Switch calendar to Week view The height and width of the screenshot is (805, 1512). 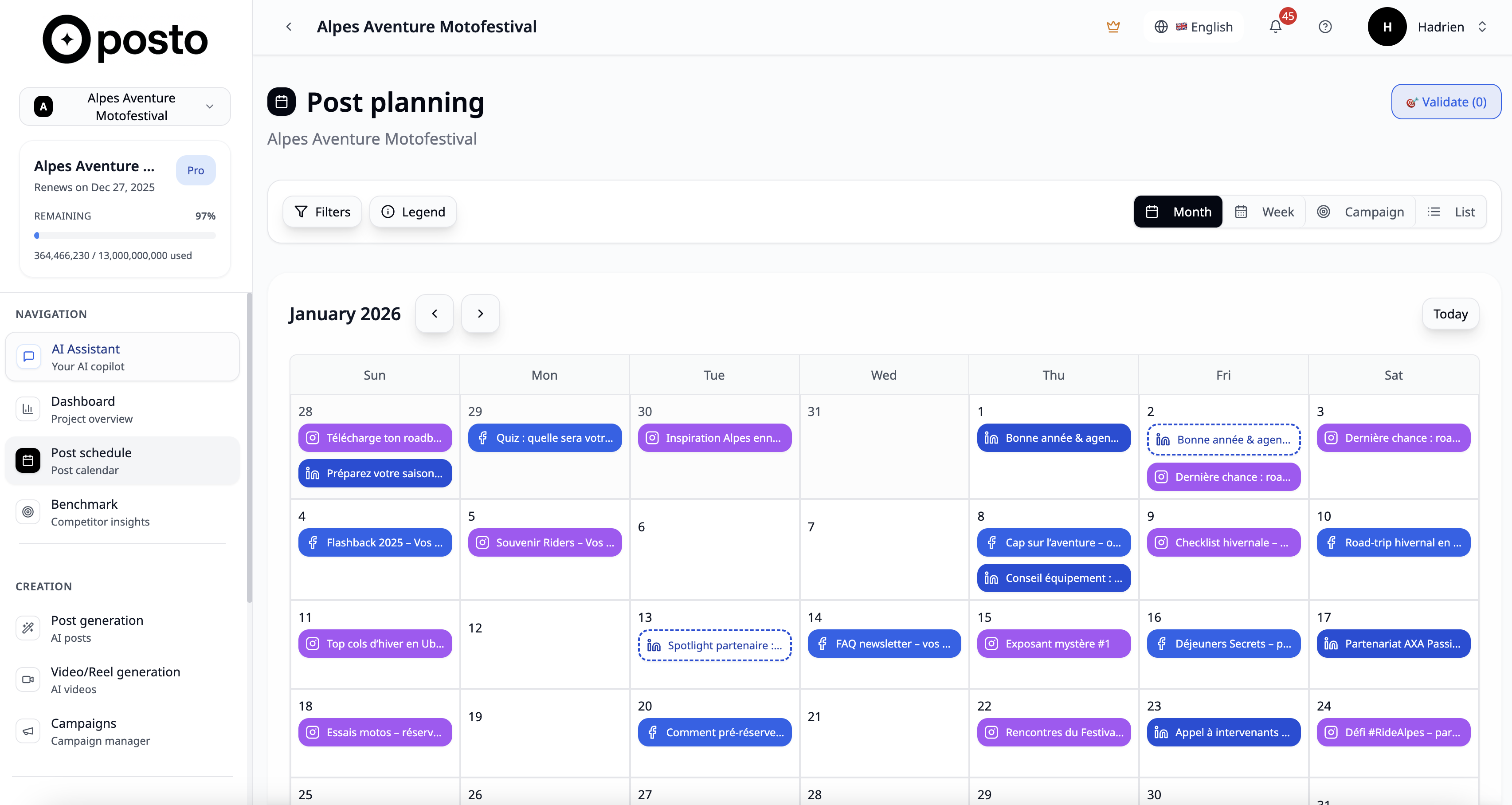(x=1264, y=212)
